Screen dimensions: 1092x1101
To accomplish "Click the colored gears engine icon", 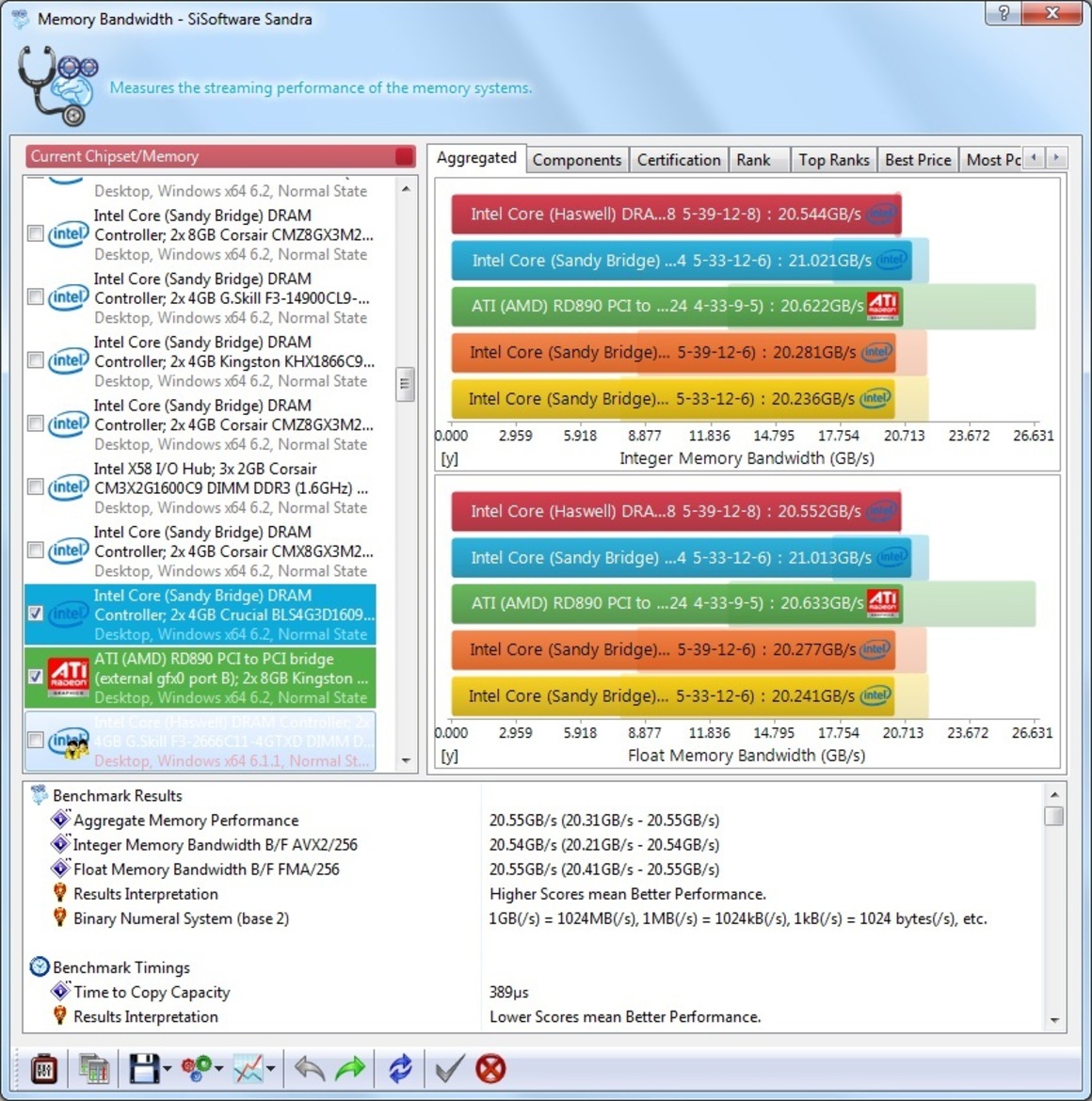I will coord(197,1069).
